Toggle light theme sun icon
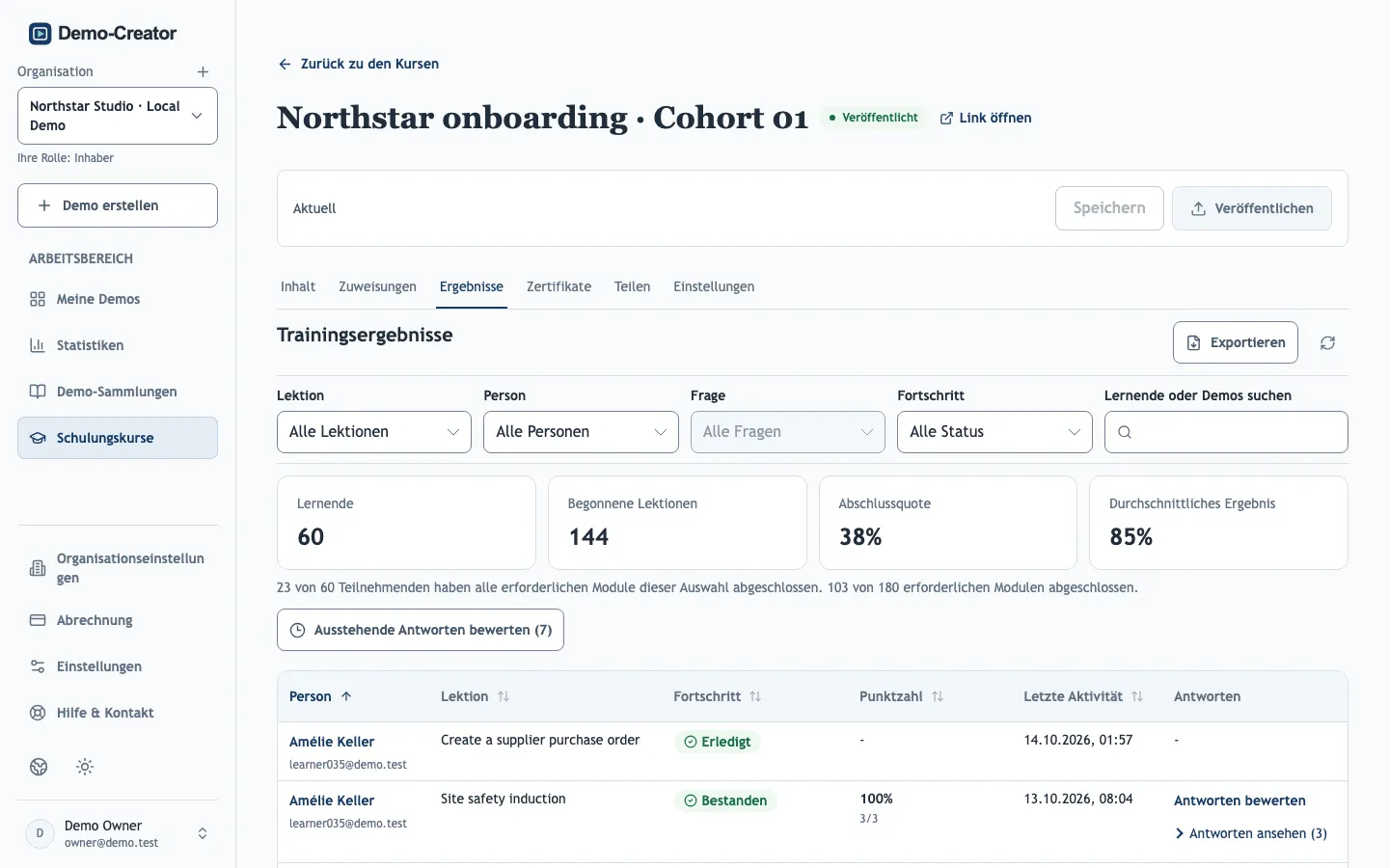 85,767
